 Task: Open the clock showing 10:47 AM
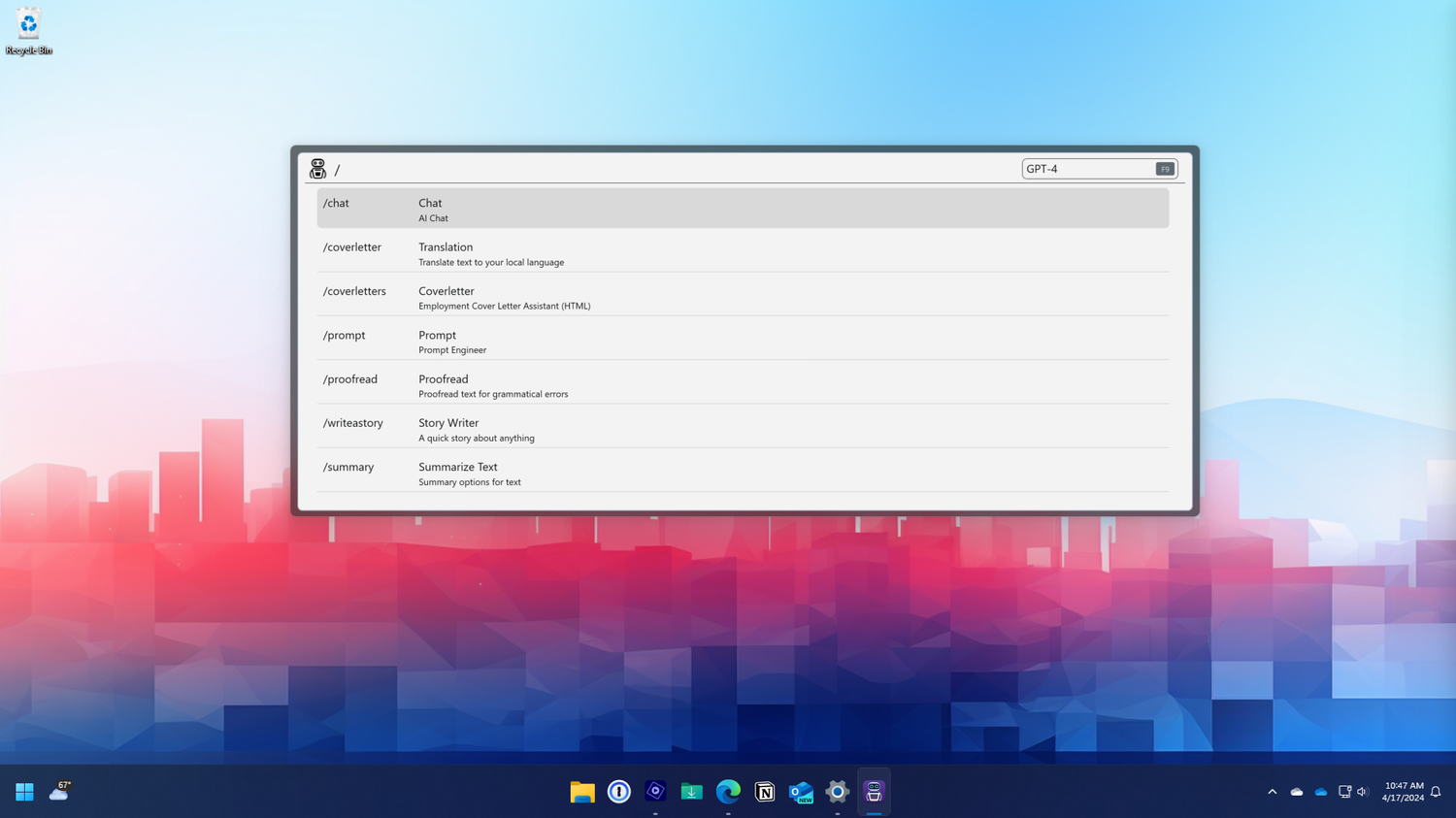[x=1404, y=792]
